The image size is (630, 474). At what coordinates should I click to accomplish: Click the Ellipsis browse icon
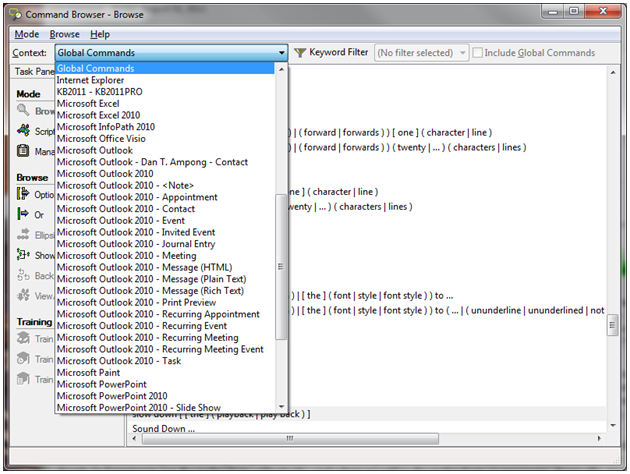(23, 235)
